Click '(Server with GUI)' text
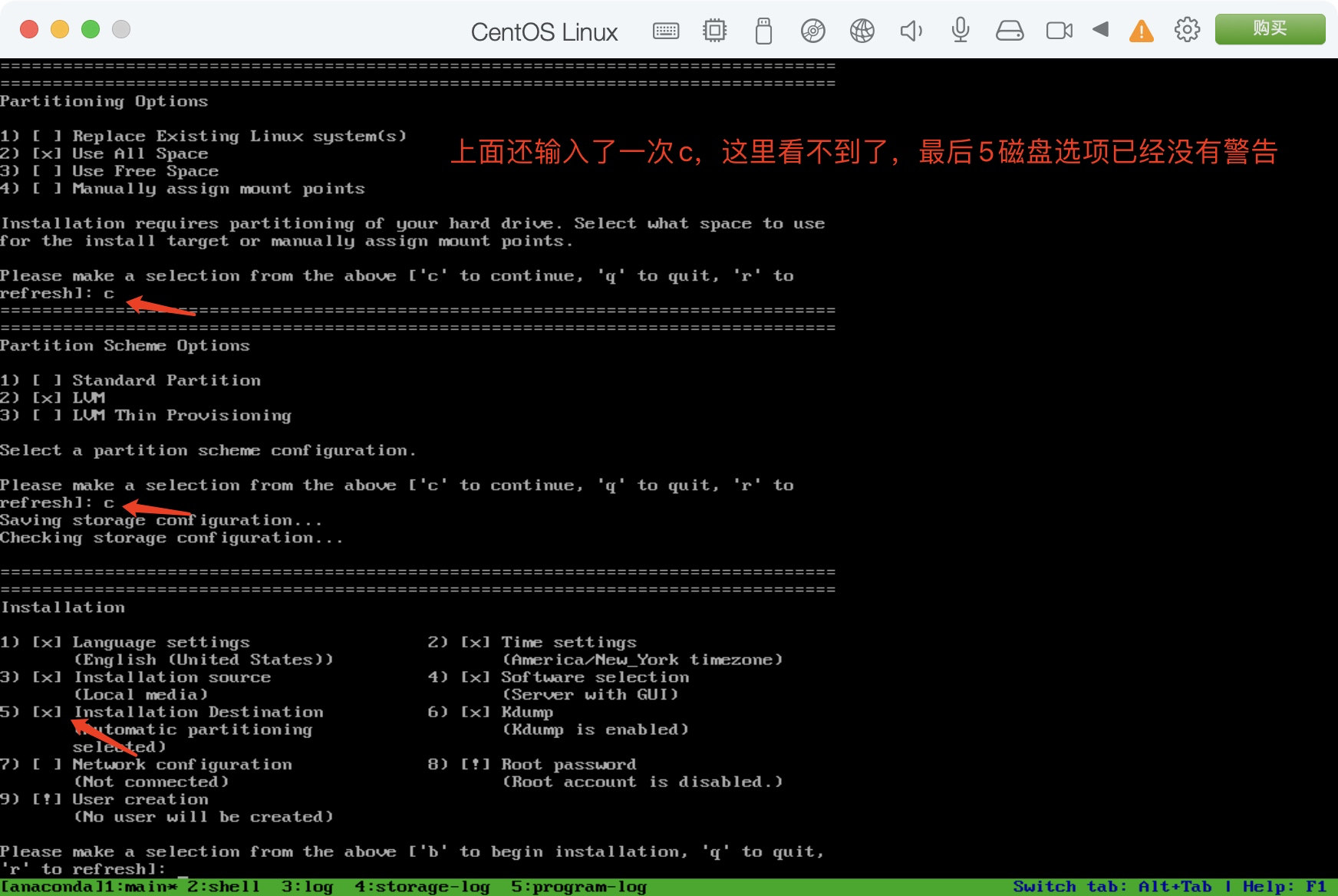 tap(590, 694)
